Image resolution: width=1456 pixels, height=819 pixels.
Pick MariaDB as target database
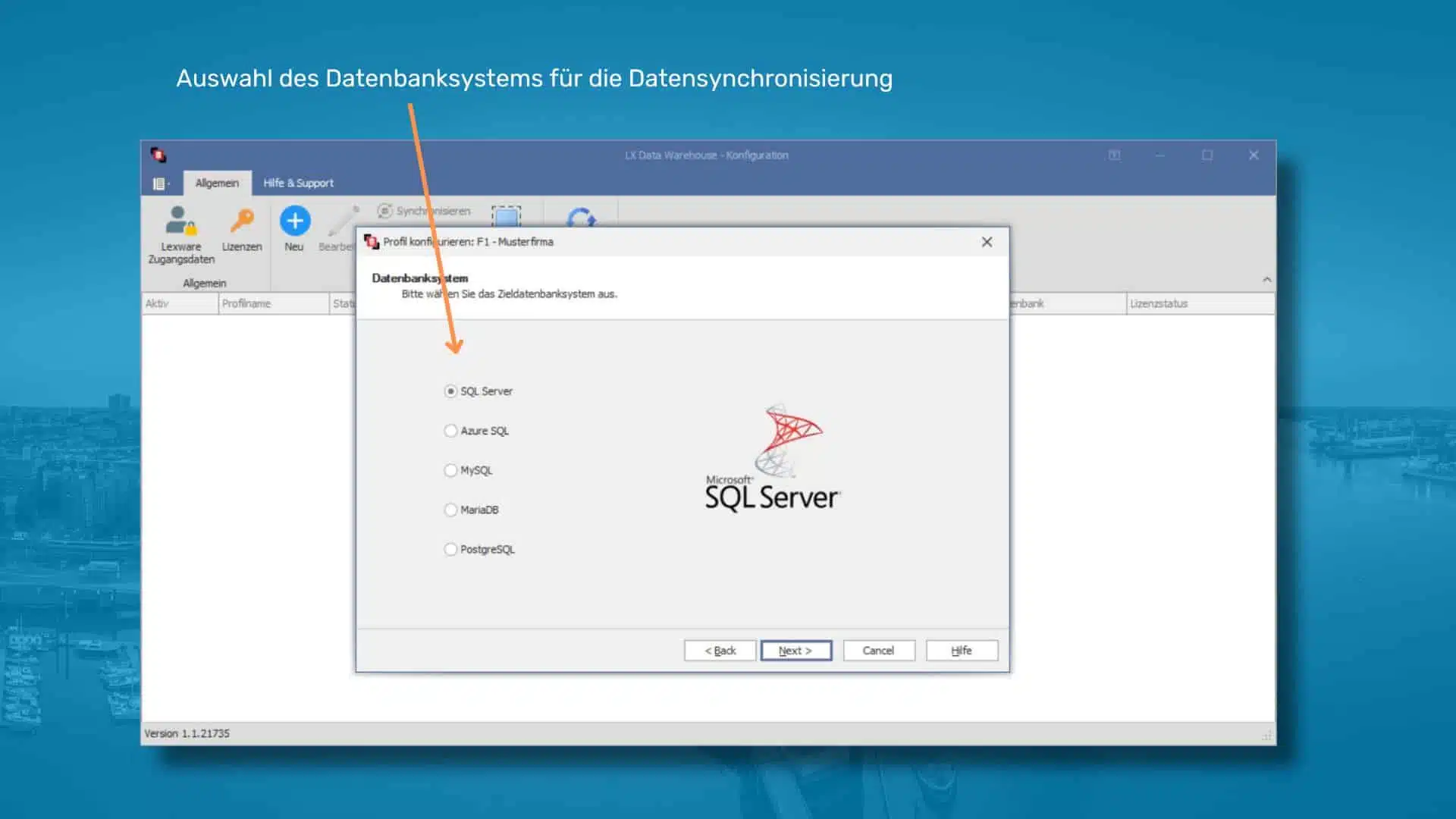[x=450, y=510]
